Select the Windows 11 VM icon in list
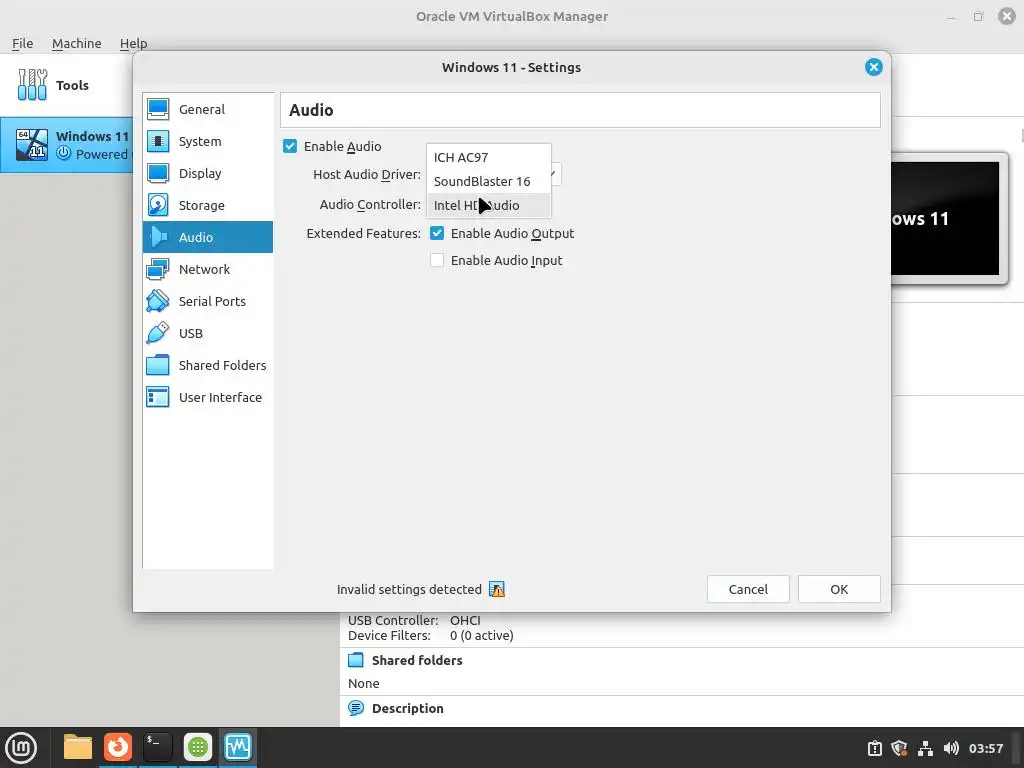This screenshot has width=1024, height=768. pyautogui.click(x=32, y=144)
